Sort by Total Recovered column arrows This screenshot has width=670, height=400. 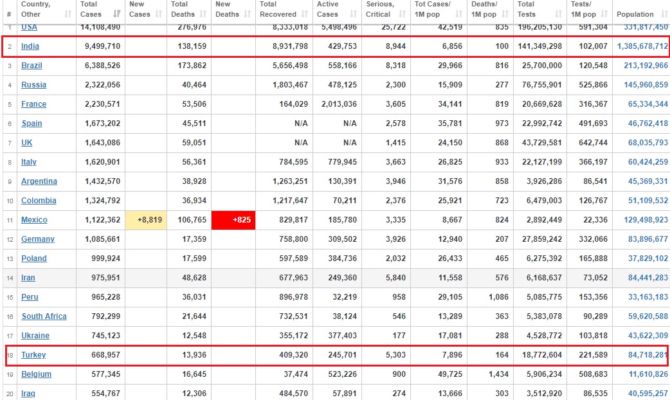pos(305,14)
